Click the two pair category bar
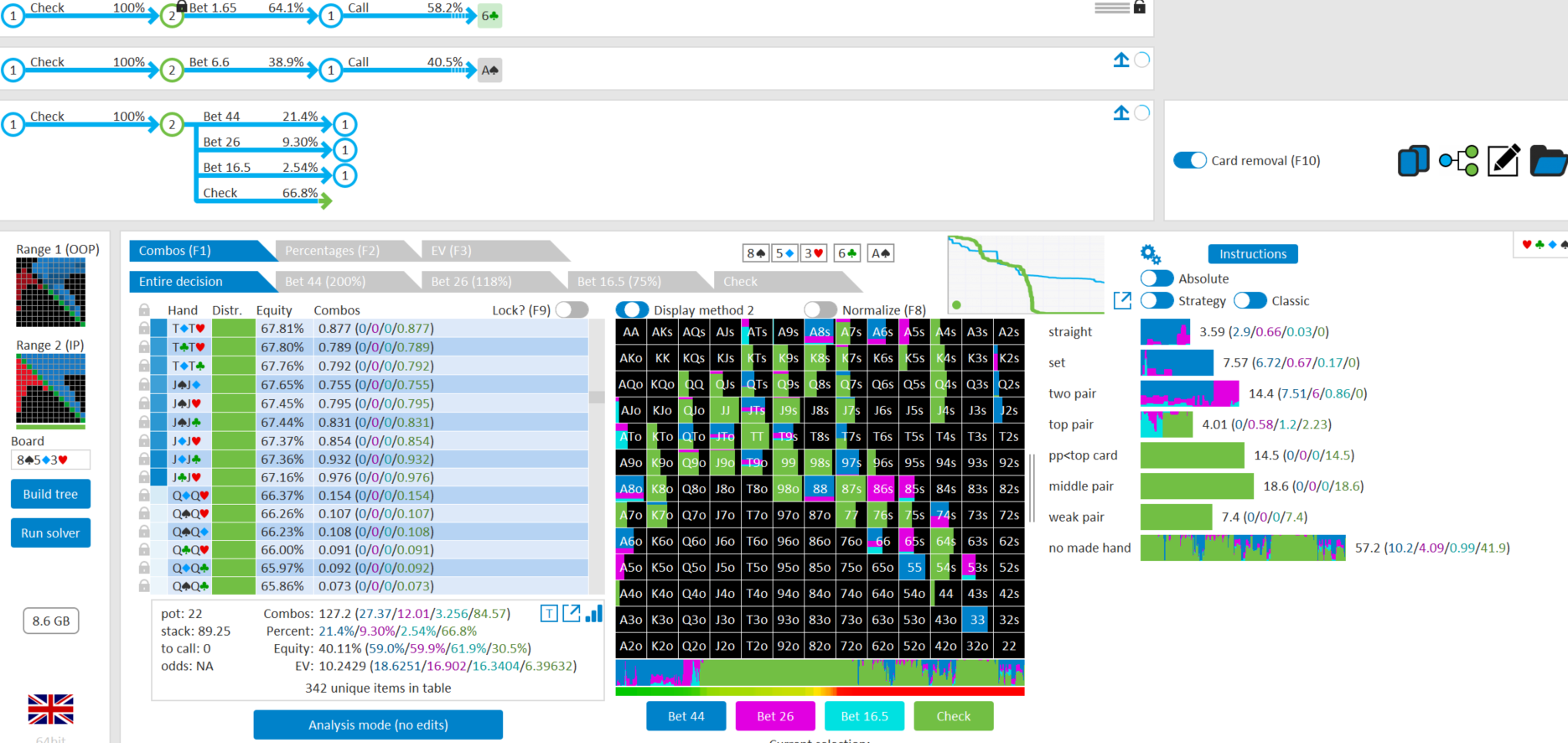 click(1189, 393)
